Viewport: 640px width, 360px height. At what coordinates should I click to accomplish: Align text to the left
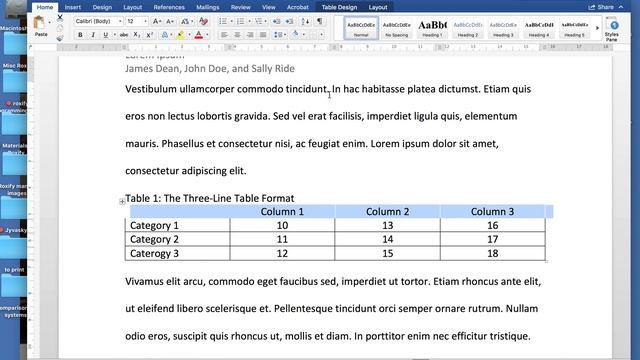click(x=224, y=35)
